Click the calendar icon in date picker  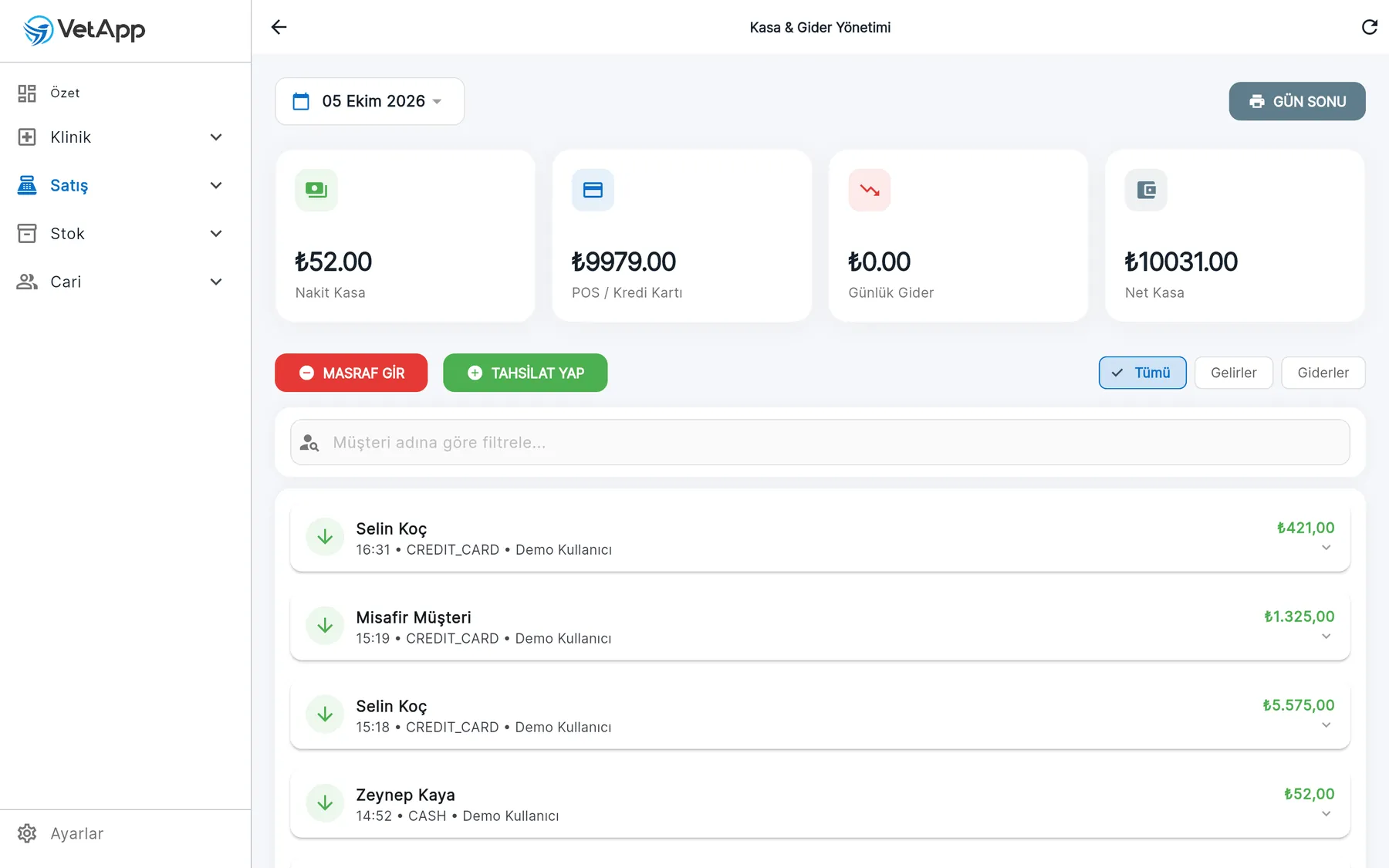[x=301, y=101]
